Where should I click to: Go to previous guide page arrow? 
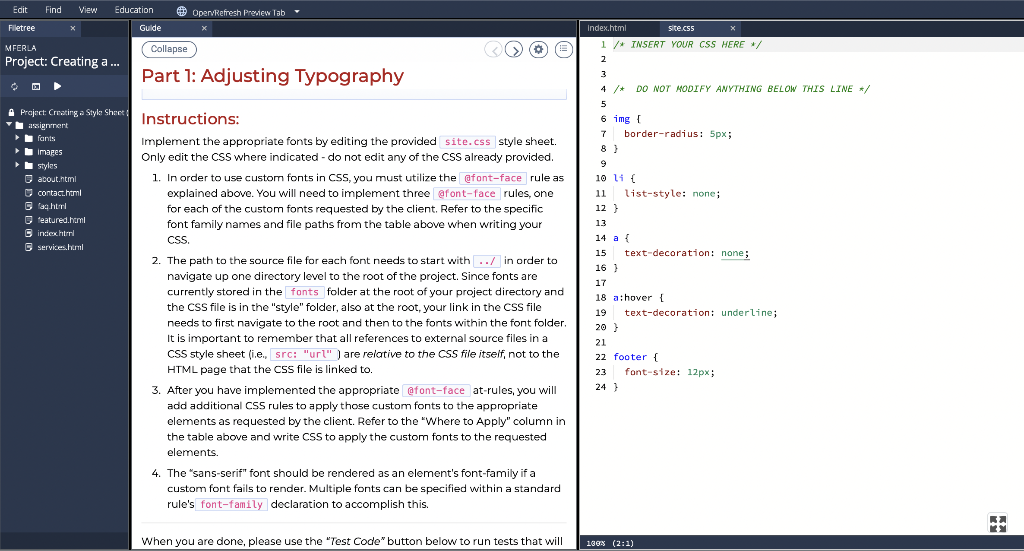(493, 49)
